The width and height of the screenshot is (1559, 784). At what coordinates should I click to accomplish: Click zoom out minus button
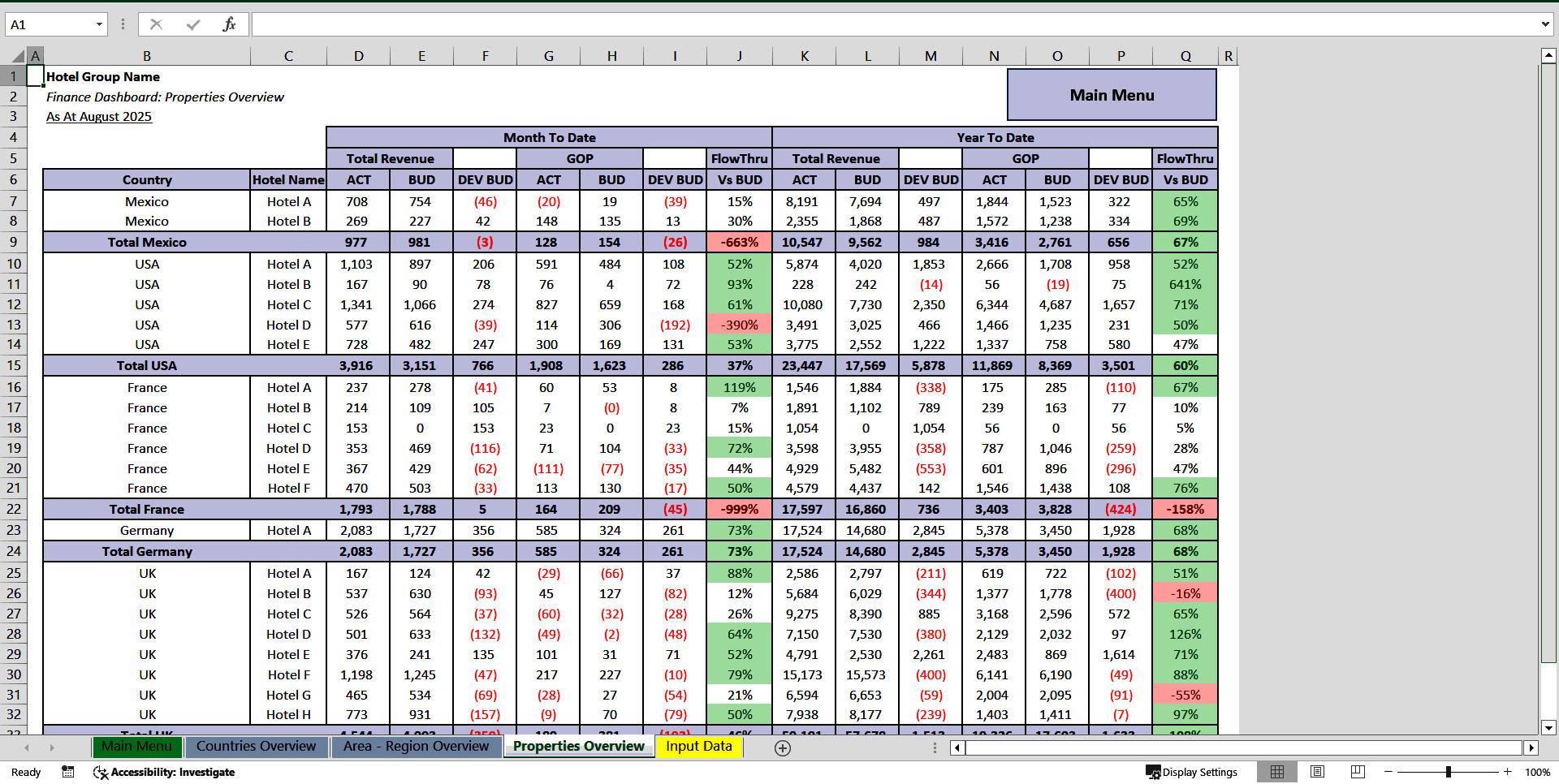(1388, 772)
